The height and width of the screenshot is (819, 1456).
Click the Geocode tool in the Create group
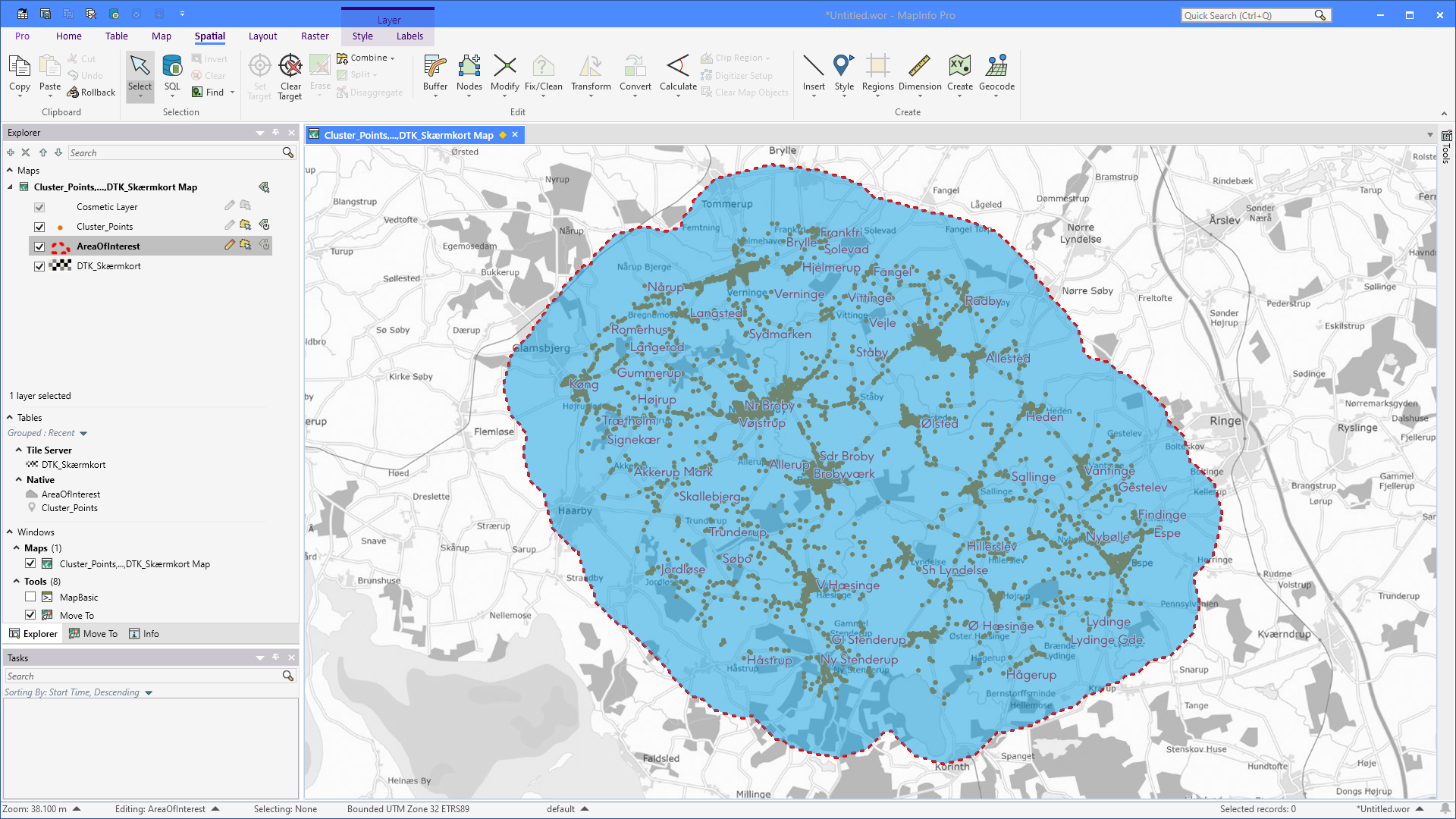(996, 75)
